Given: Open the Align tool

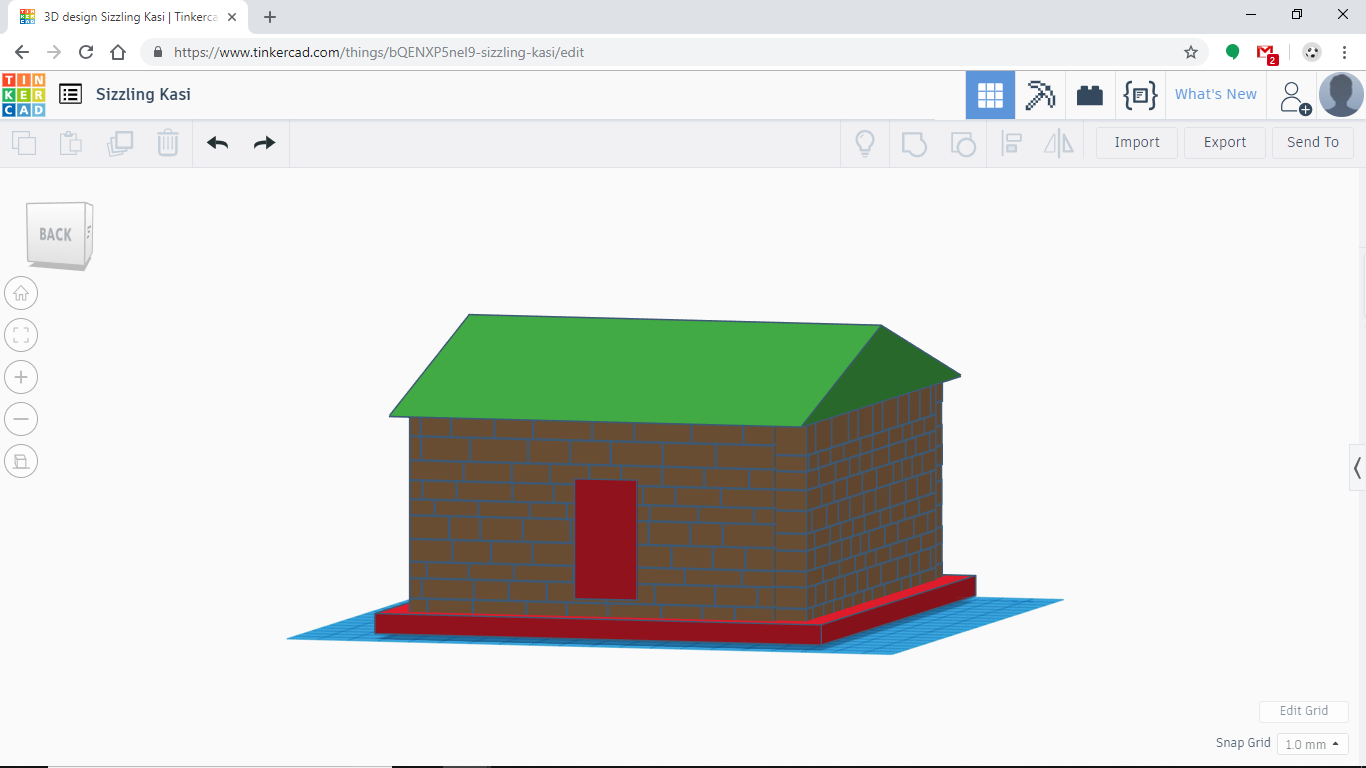Looking at the screenshot, I should (x=1011, y=143).
